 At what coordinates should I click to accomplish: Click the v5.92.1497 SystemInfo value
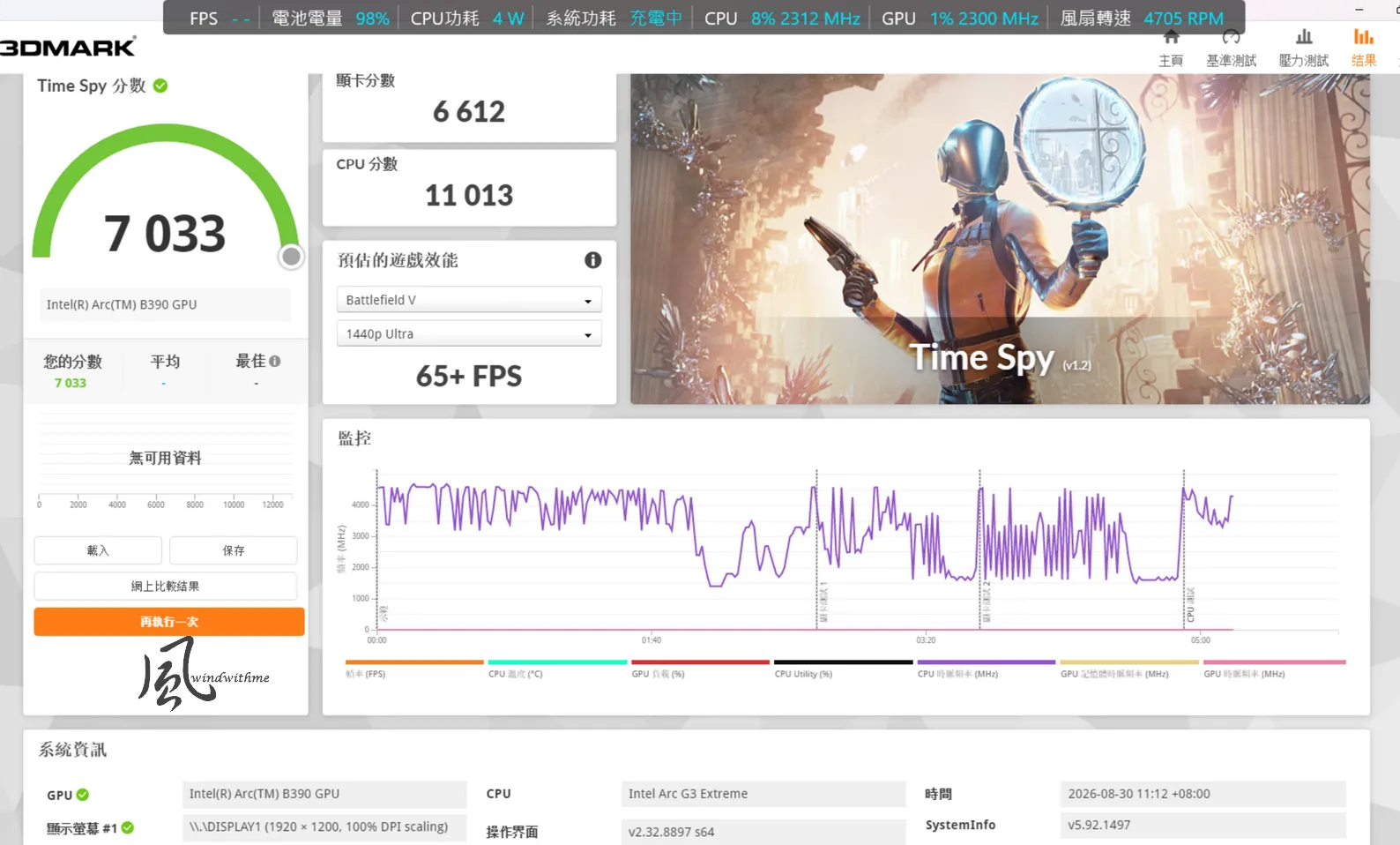[1203, 826]
